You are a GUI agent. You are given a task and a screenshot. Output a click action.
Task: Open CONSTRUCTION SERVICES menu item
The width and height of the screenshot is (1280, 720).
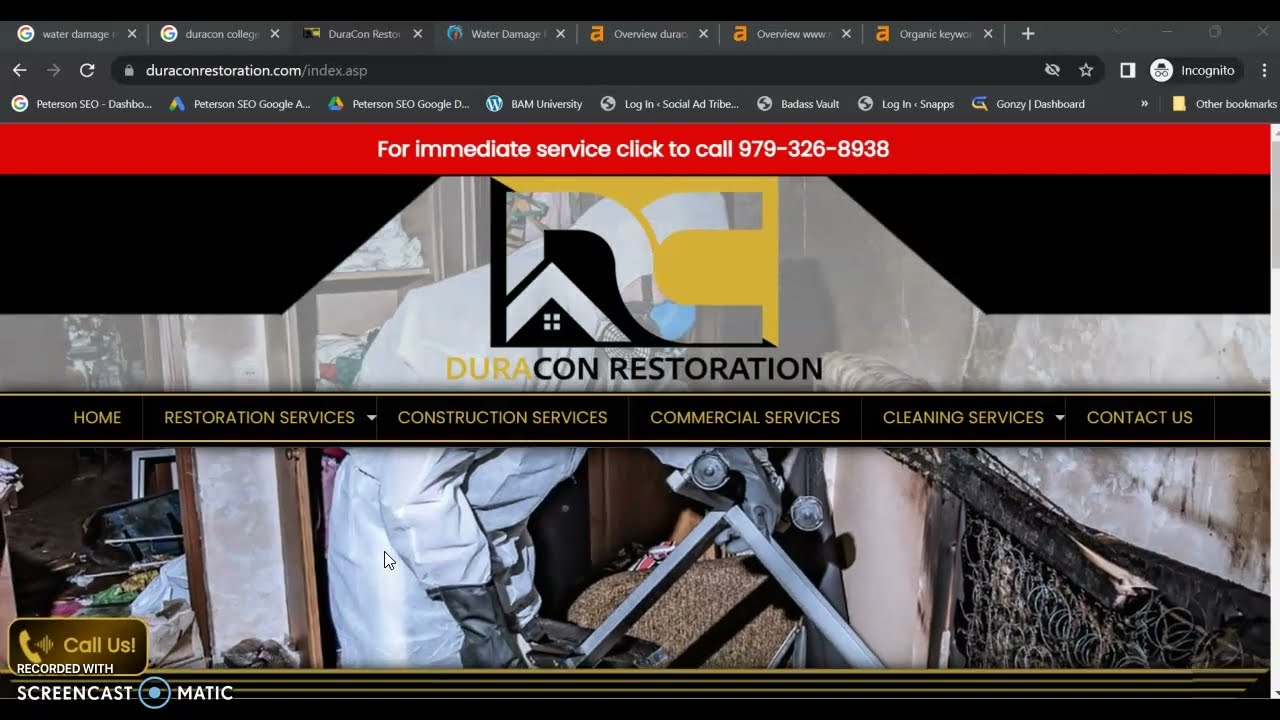(x=502, y=418)
